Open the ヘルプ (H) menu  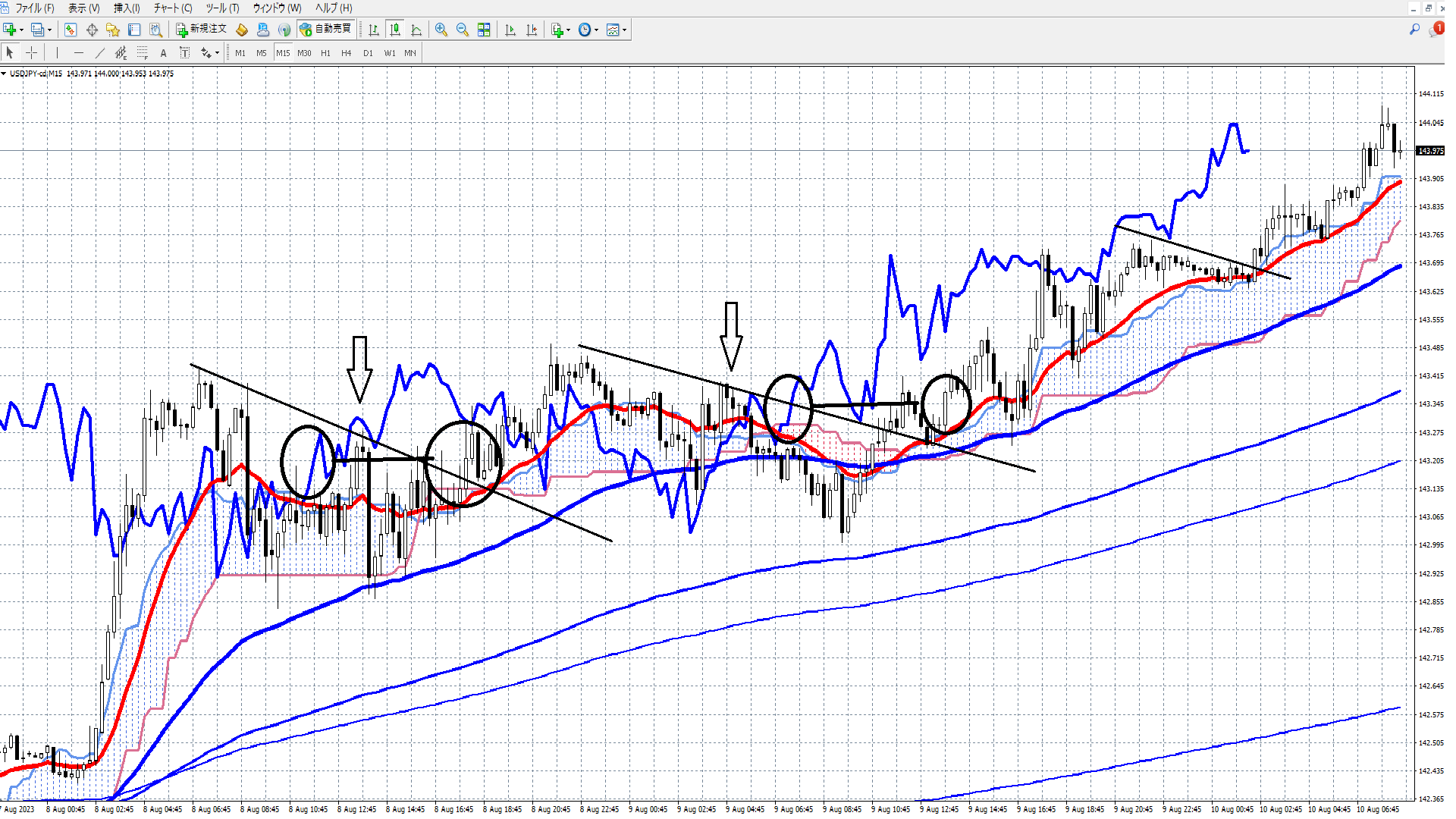point(334,8)
